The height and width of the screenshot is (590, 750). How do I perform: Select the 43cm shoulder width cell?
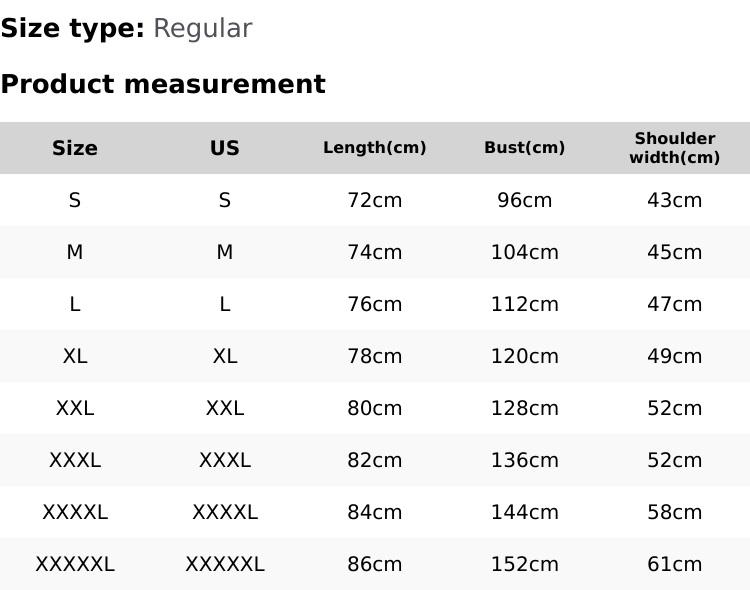(x=675, y=200)
